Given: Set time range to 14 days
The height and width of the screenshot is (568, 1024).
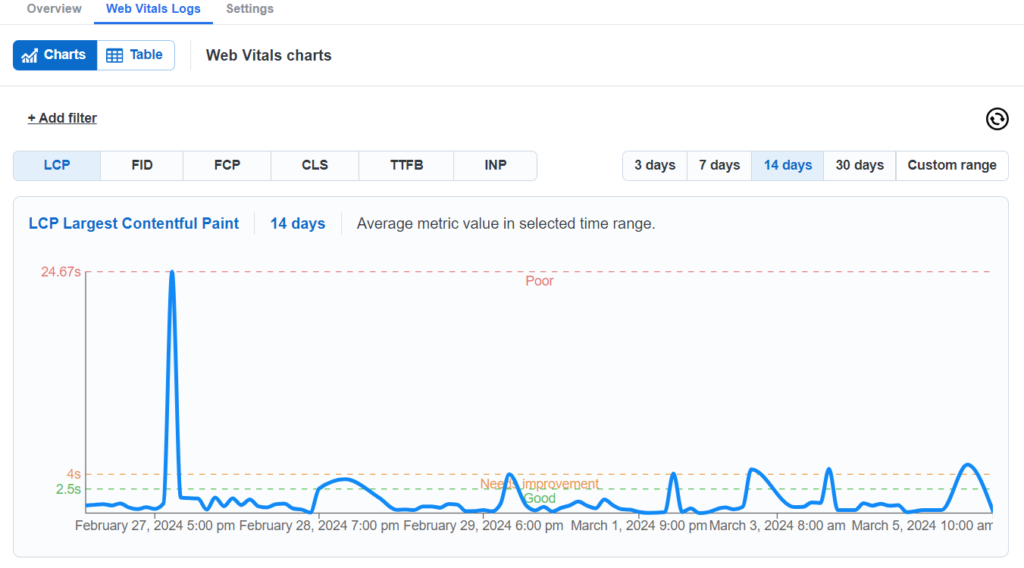Looking at the screenshot, I should click(788, 165).
